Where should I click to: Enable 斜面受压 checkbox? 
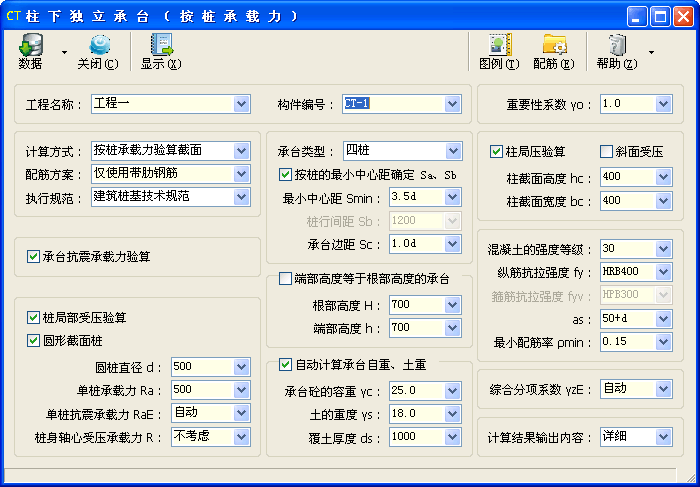pyautogui.click(x=606, y=152)
